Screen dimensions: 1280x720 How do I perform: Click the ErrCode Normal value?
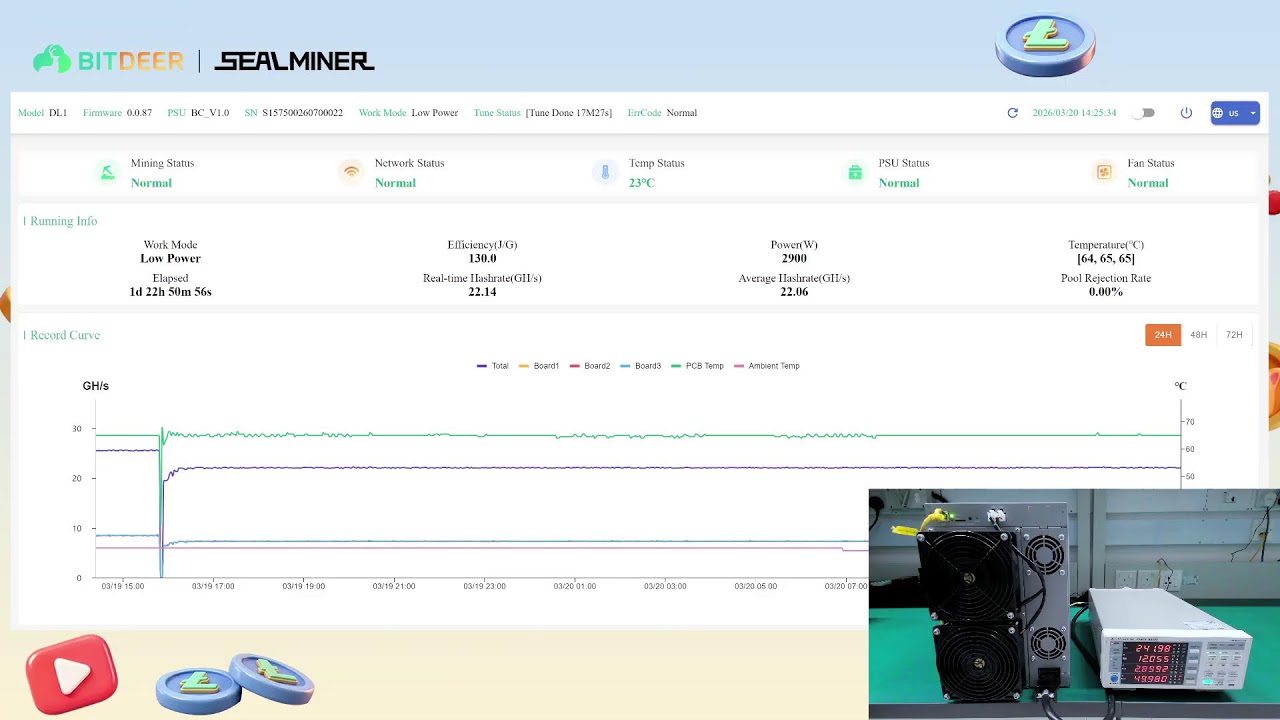pyautogui.click(x=682, y=113)
